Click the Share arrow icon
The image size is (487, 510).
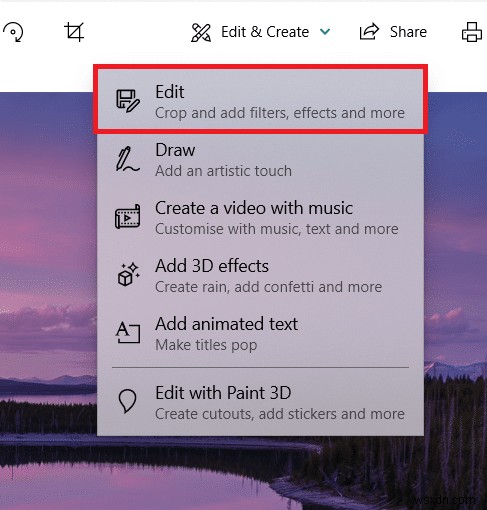(369, 32)
